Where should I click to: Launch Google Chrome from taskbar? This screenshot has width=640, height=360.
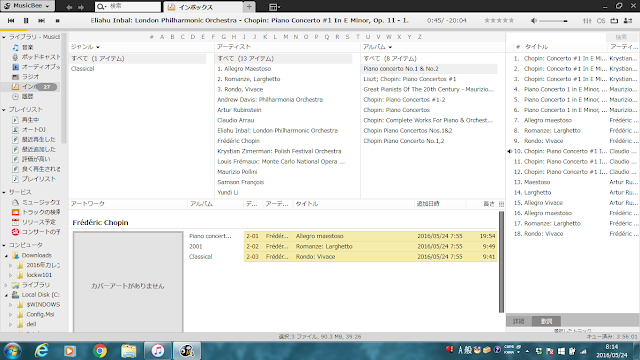tap(99, 351)
